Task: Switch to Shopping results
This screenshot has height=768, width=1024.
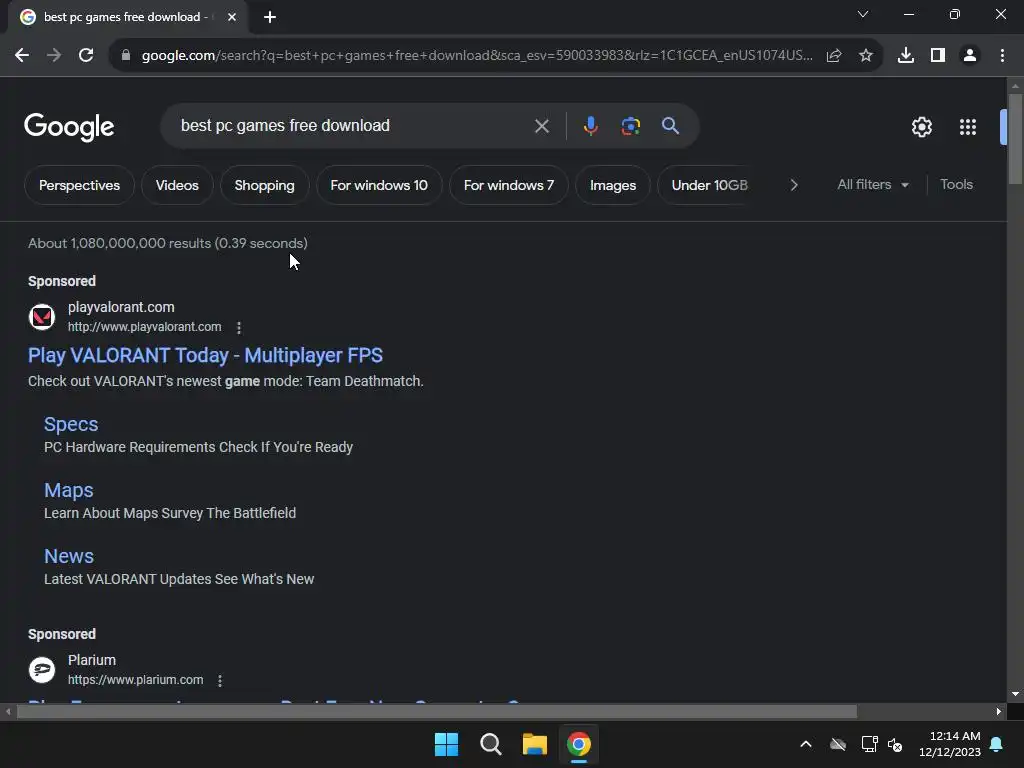Action: coord(264,185)
